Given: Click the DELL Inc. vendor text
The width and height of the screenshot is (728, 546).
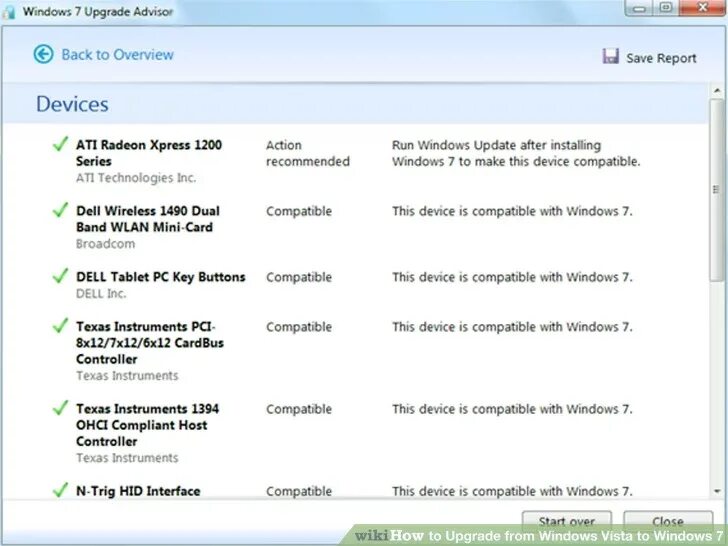Looking at the screenshot, I should [101, 293].
